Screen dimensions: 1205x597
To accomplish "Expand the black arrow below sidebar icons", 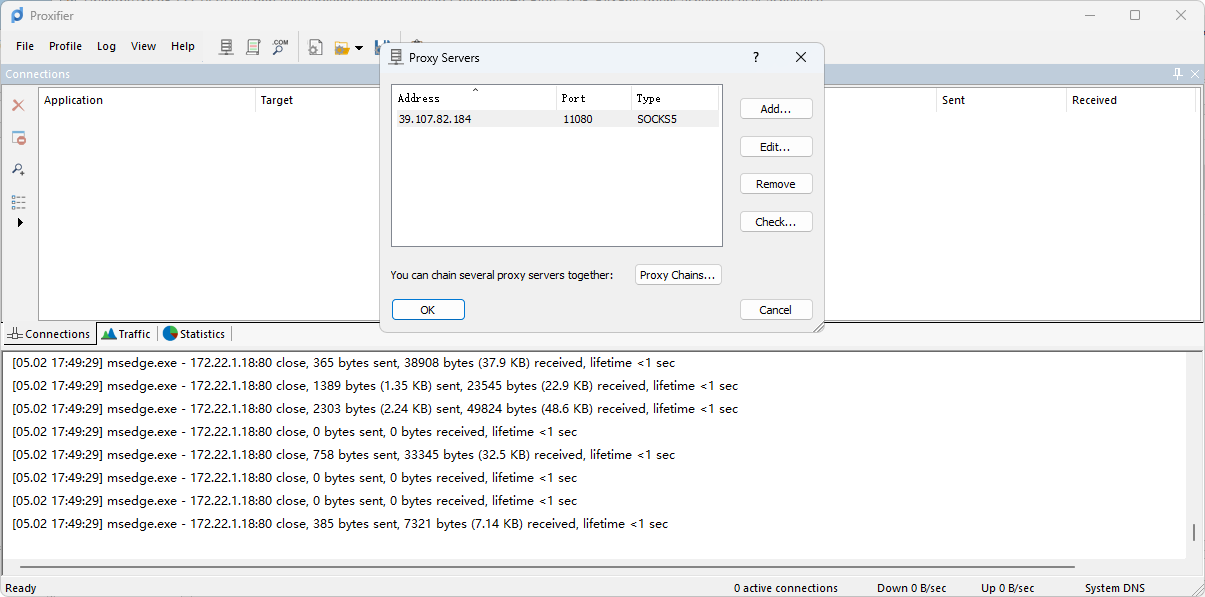I will click(20, 222).
